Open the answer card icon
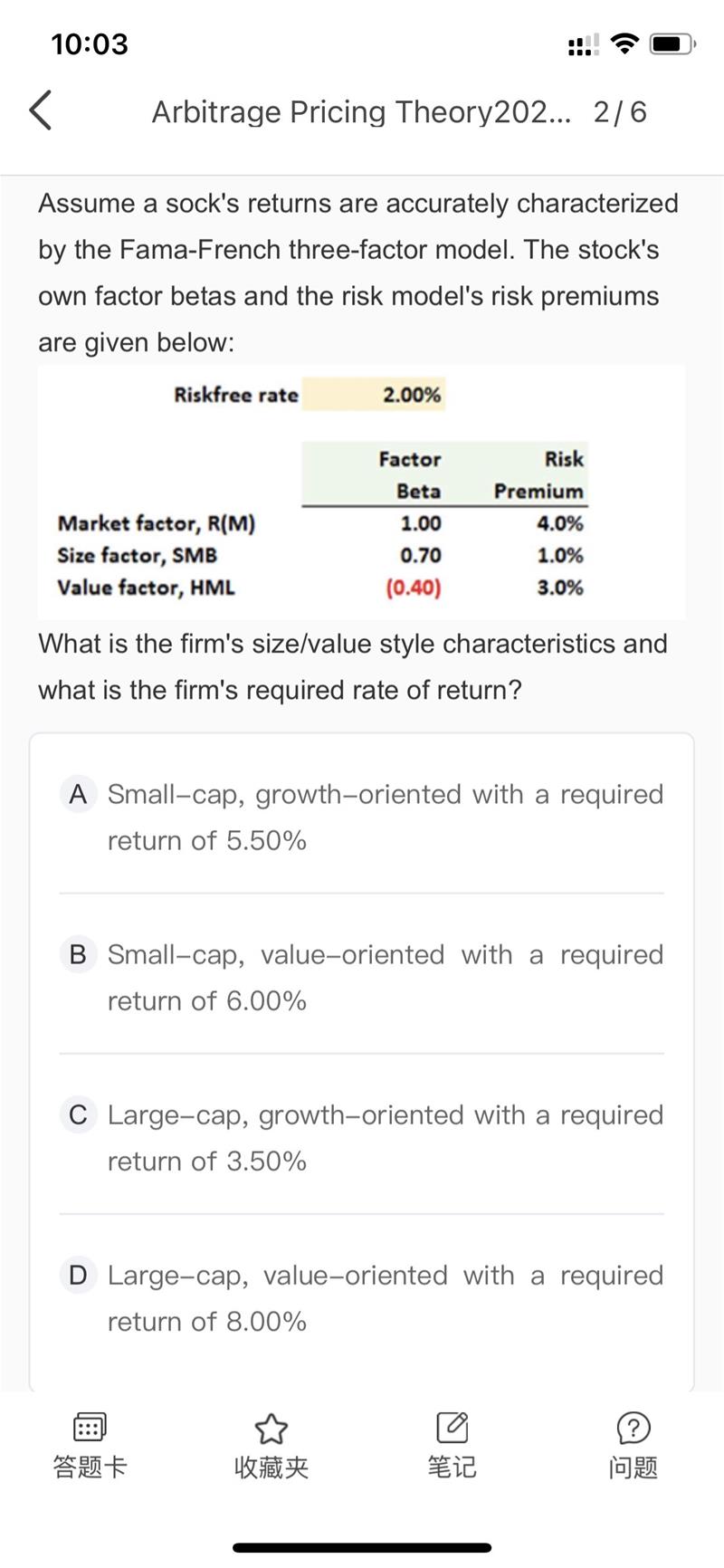This screenshot has width=724, height=1568. pyautogui.click(x=90, y=1428)
